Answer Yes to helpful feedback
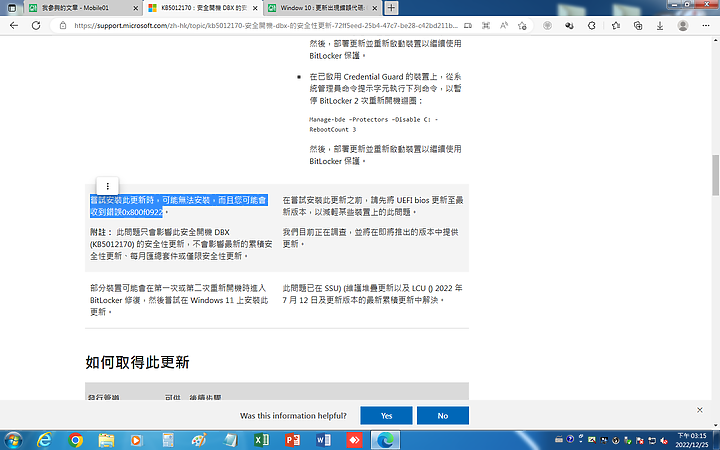The height and width of the screenshot is (450, 720). (386, 416)
